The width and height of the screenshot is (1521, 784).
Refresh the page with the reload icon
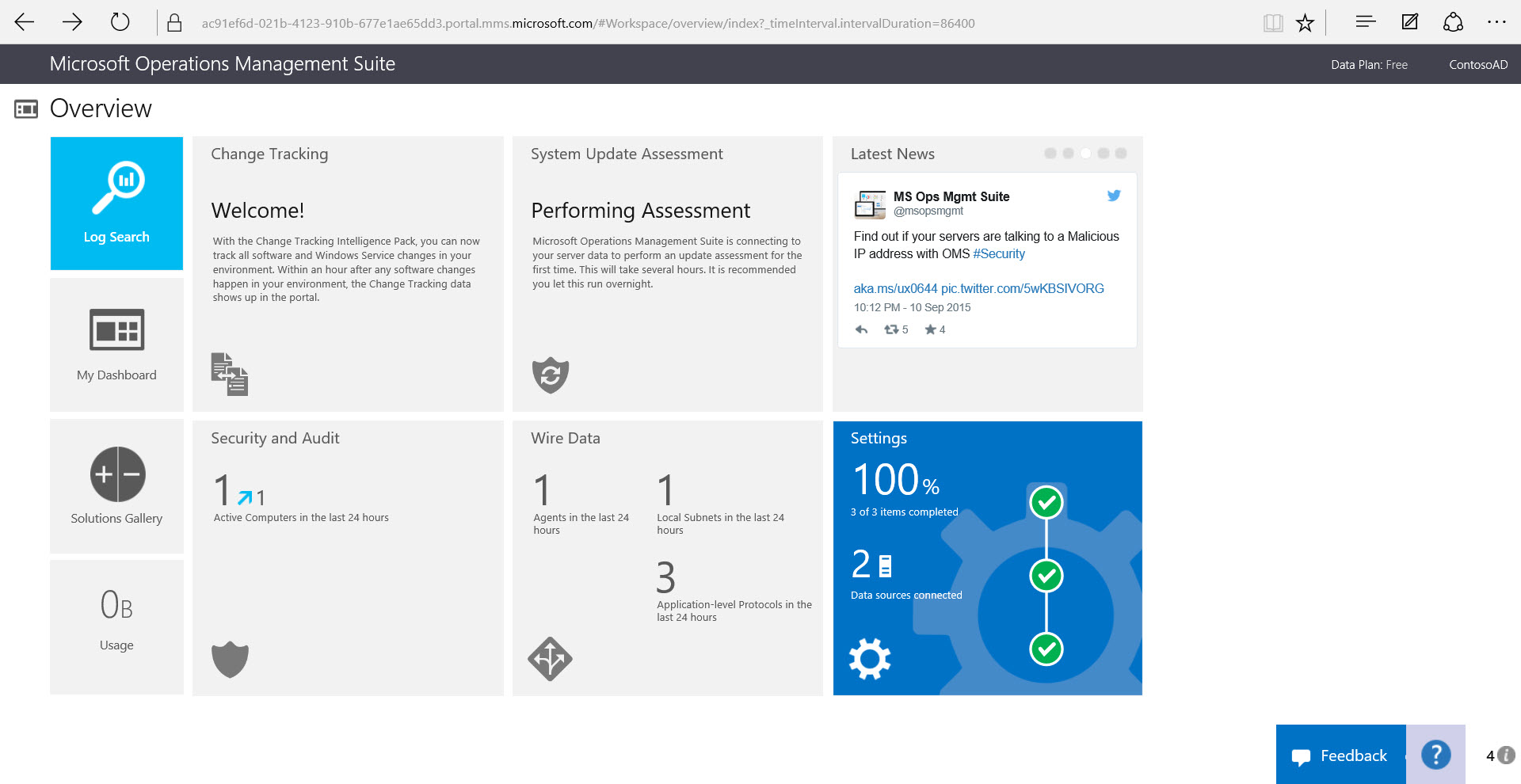(120, 22)
